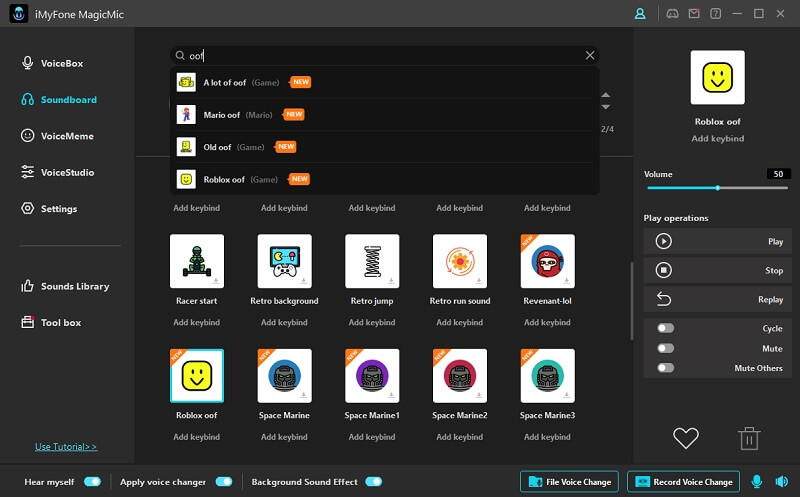The width and height of the screenshot is (800, 497).
Task: Toggle Apply voice changer switch
Action: coord(224,482)
